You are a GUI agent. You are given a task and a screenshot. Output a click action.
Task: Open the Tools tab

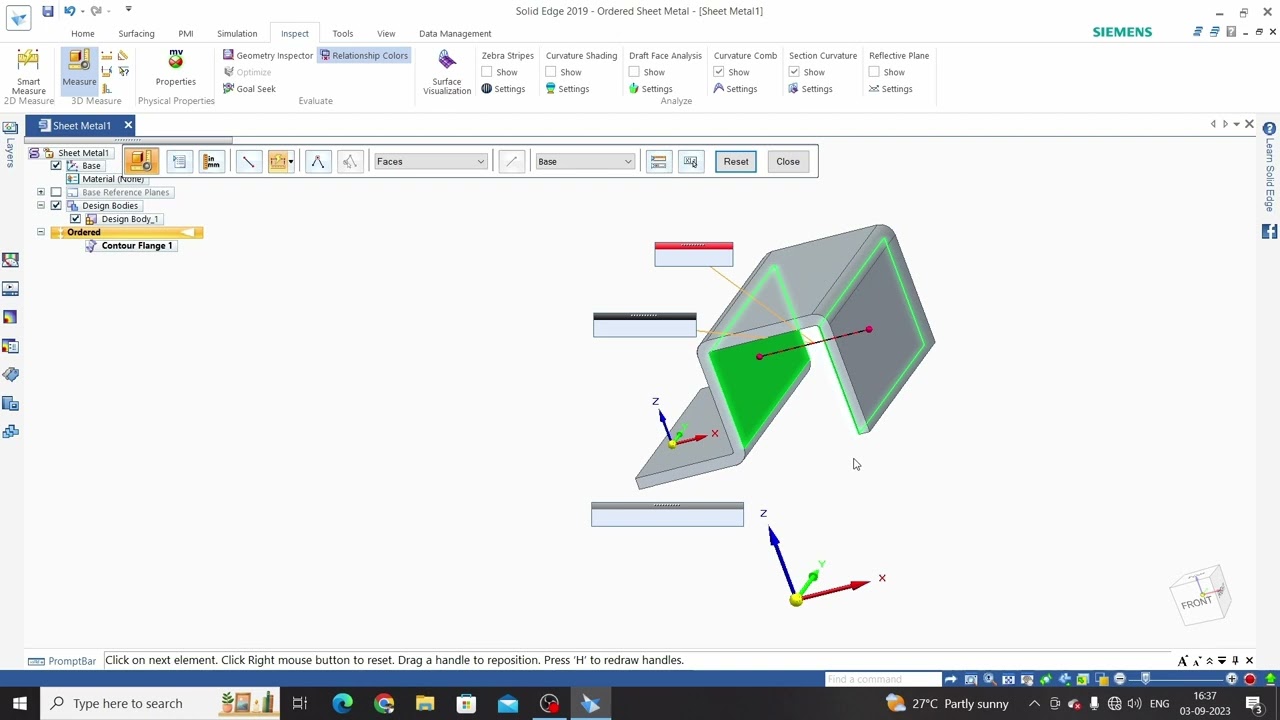pyautogui.click(x=343, y=33)
